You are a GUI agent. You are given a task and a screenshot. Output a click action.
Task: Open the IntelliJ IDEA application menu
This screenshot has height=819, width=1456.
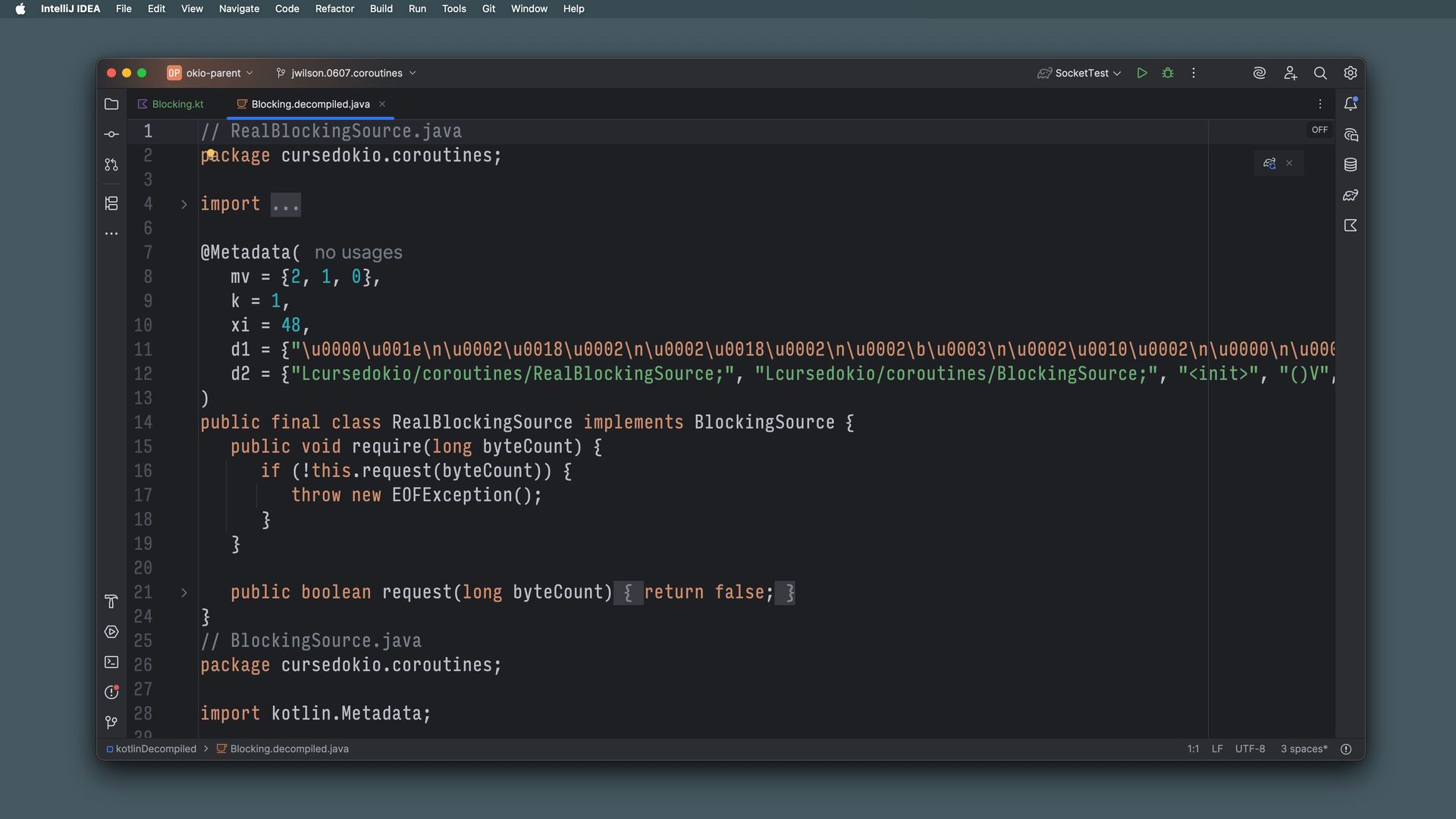coord(71,8)
